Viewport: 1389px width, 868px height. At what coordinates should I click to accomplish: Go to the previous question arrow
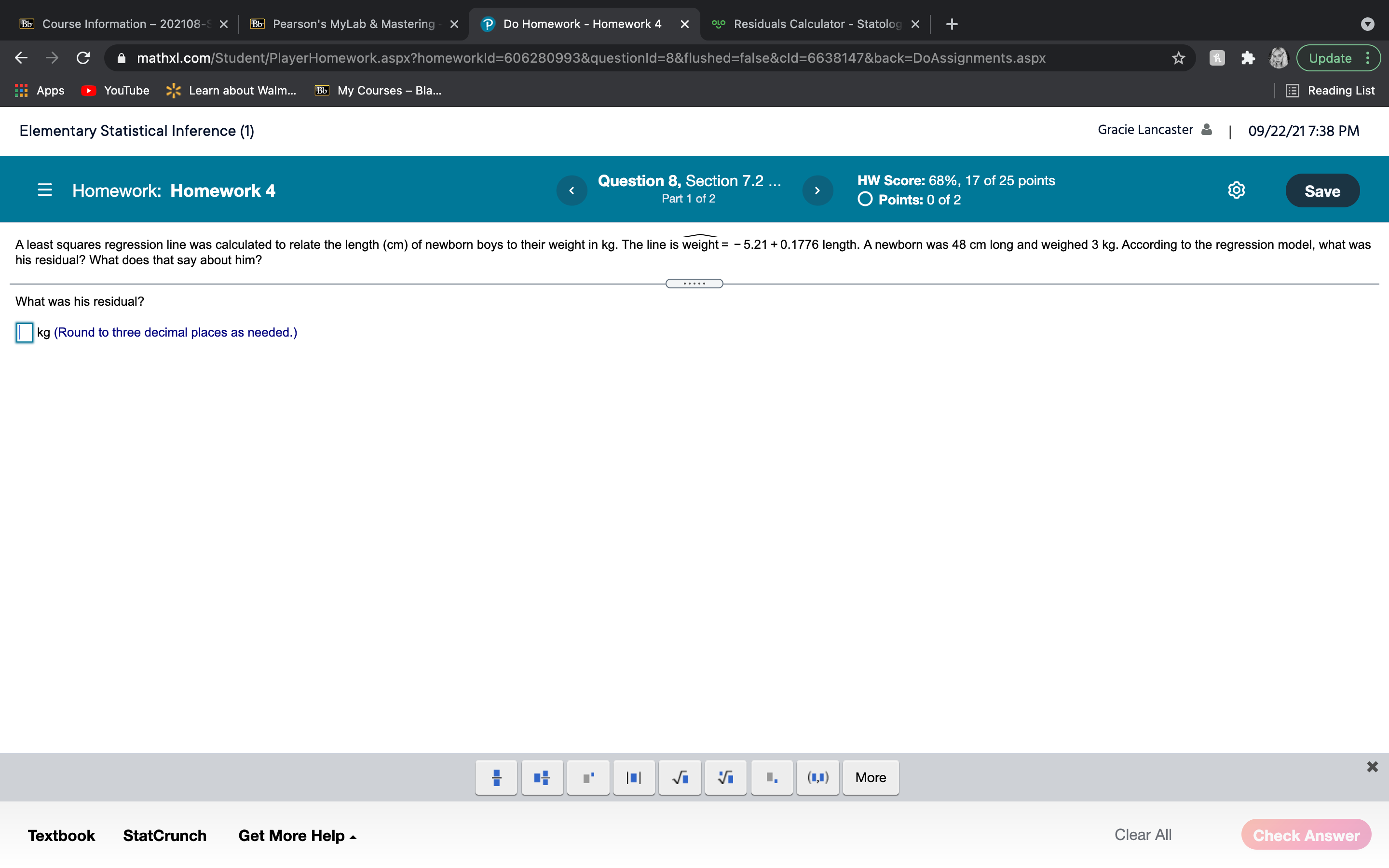coord(572,190)
